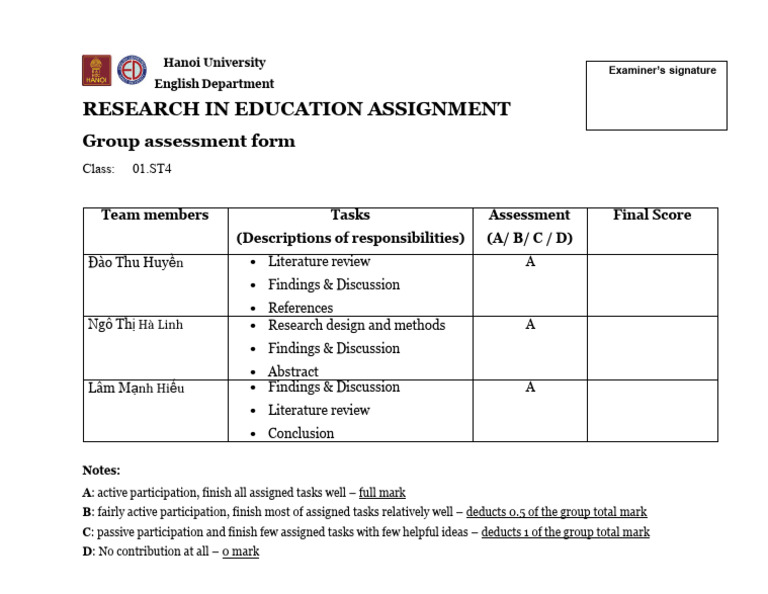Click the 'Final Score' column header

(652, 215)
